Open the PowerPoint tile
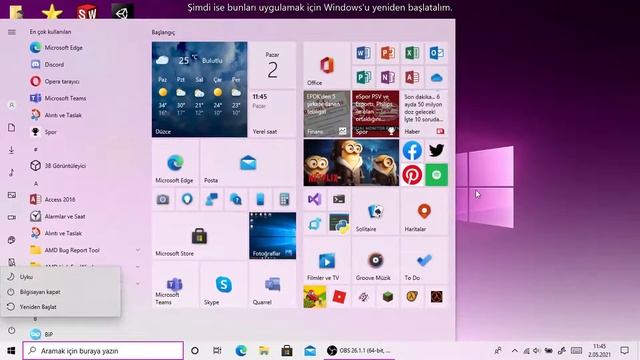640x360 pixels. click(x=387, y=53)
